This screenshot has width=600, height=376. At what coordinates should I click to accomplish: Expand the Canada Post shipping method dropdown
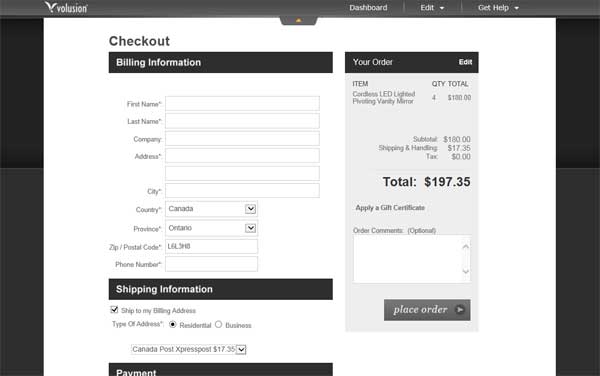point(189,349)
